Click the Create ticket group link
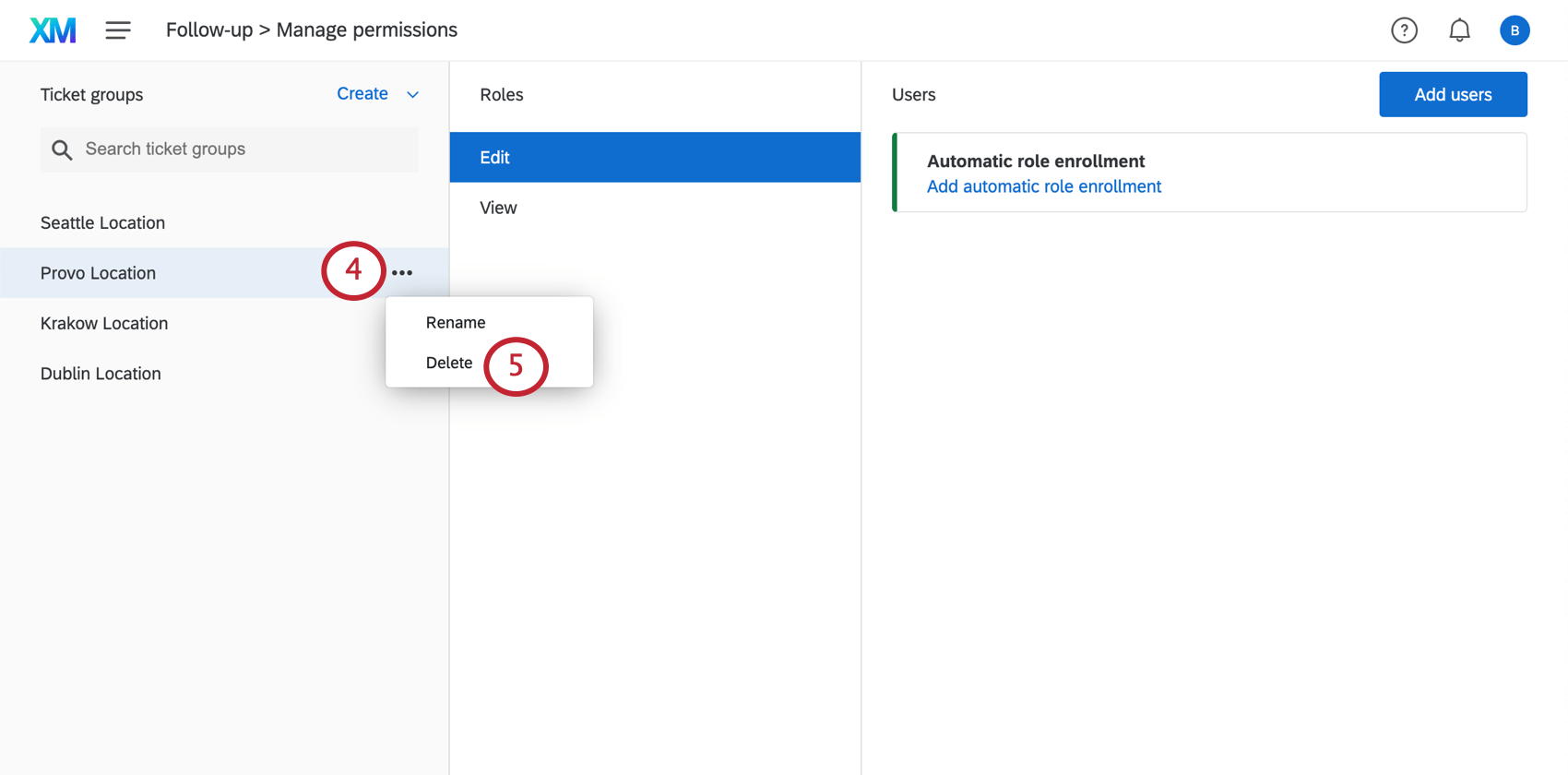The width and height of the screenshot is (1568, 775). pos(362,94)
